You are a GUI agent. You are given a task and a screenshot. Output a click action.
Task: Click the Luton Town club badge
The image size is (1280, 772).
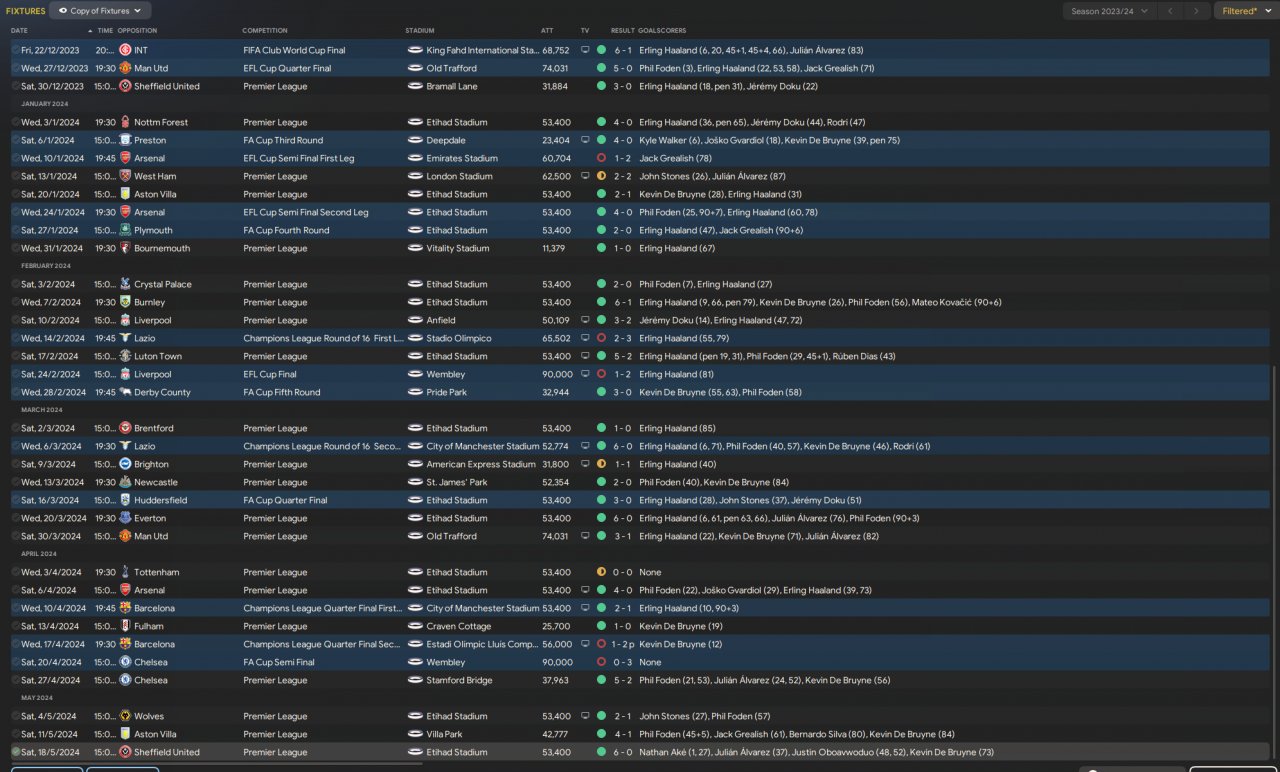coord(125,356)
